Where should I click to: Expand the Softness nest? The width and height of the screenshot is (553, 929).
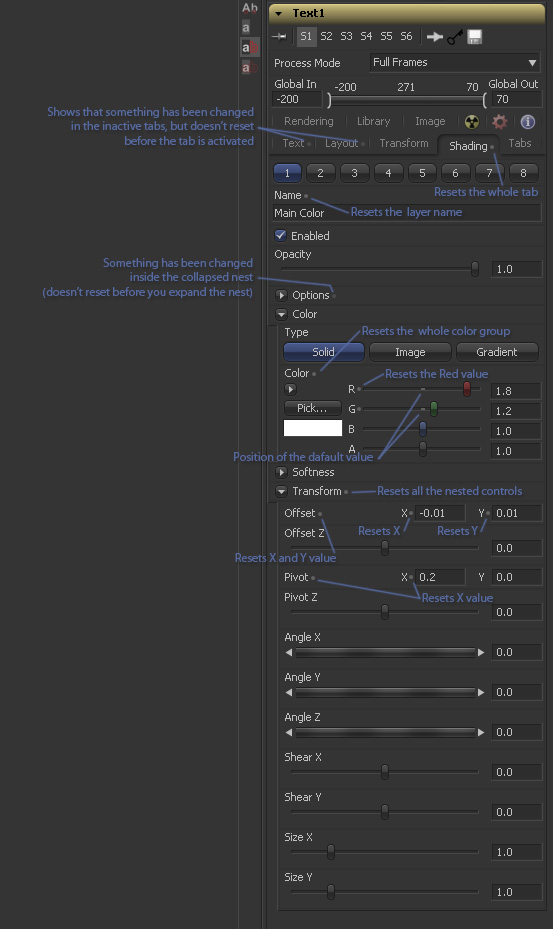tap(282, 472)
